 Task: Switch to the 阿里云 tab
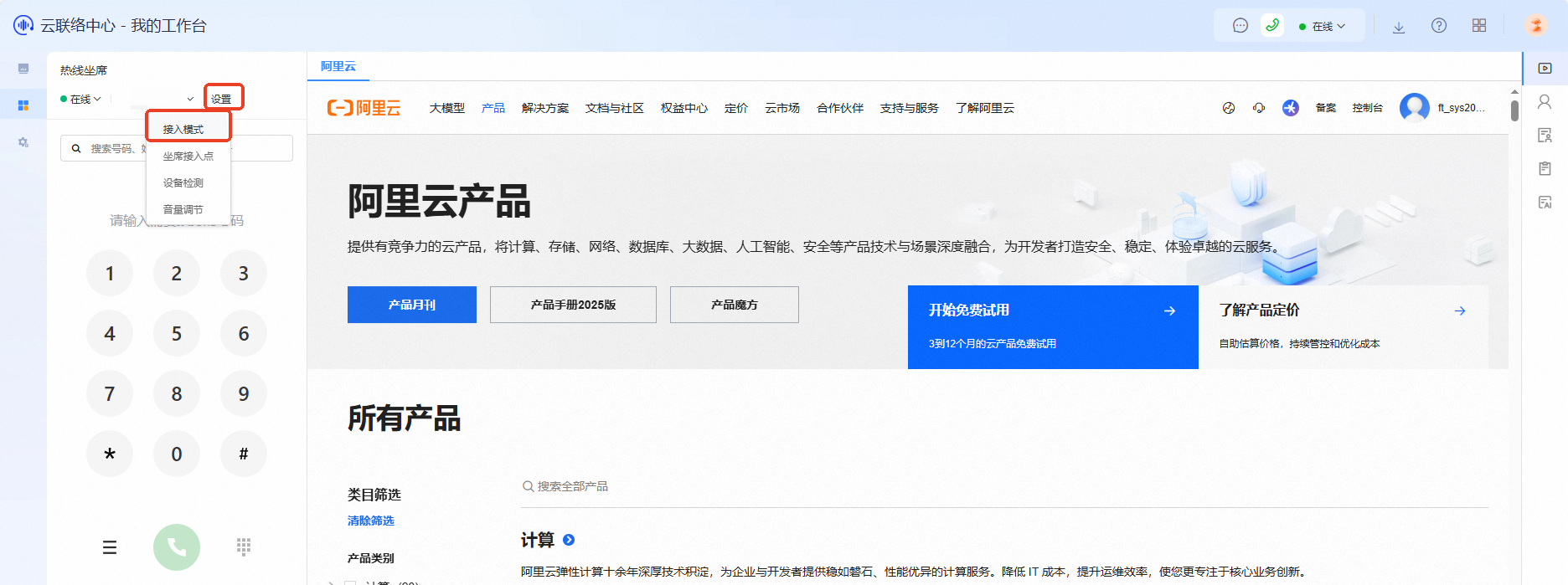click(x=338, y=66)
